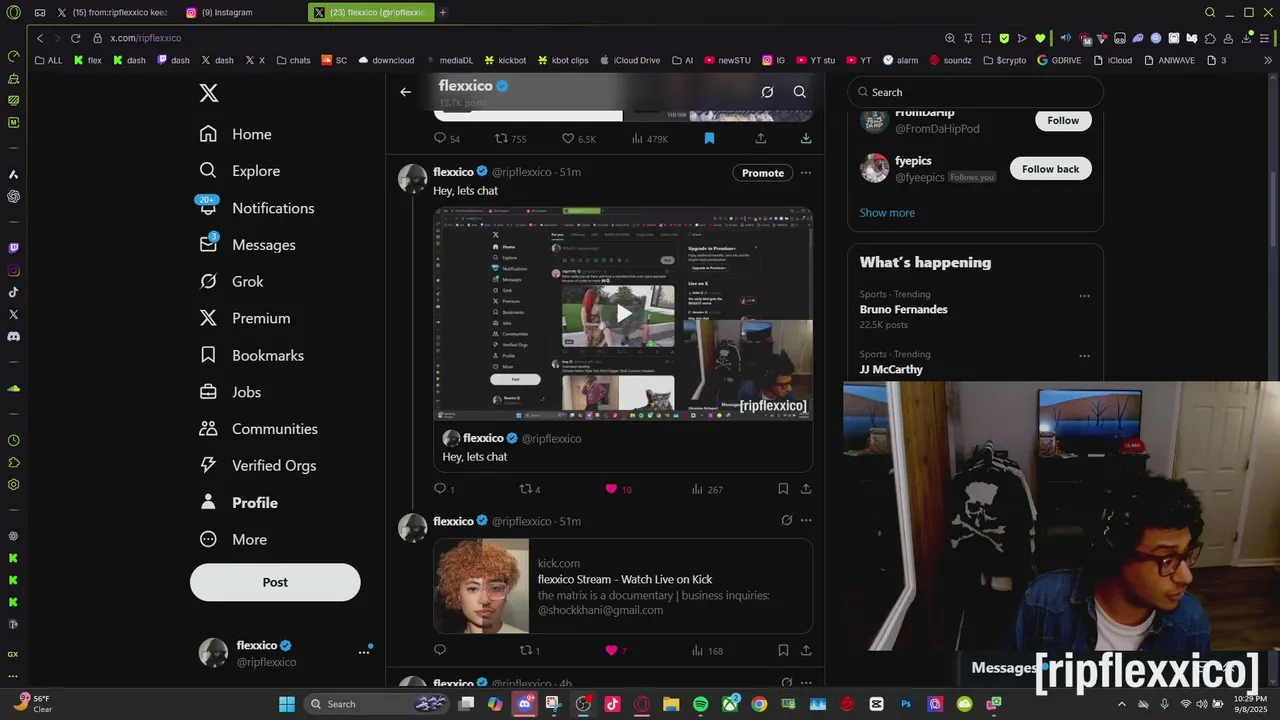
Task: Open a new browser tab
Action: (443, 13)
